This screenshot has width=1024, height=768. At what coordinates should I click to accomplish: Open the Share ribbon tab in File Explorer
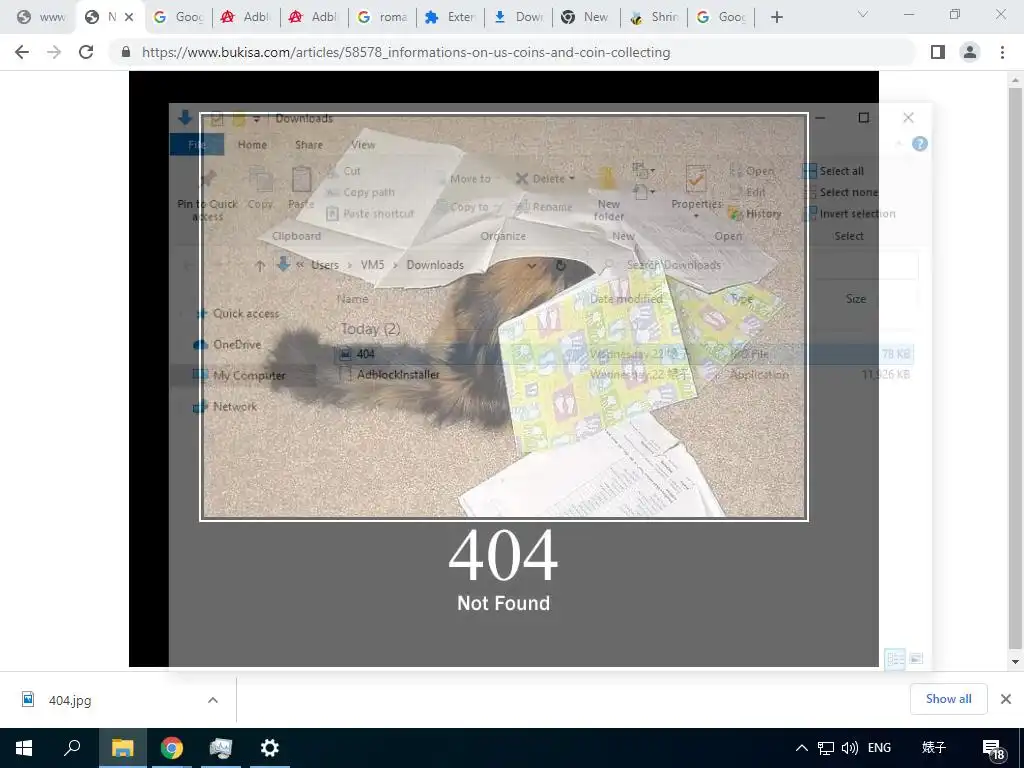point(309,144)
